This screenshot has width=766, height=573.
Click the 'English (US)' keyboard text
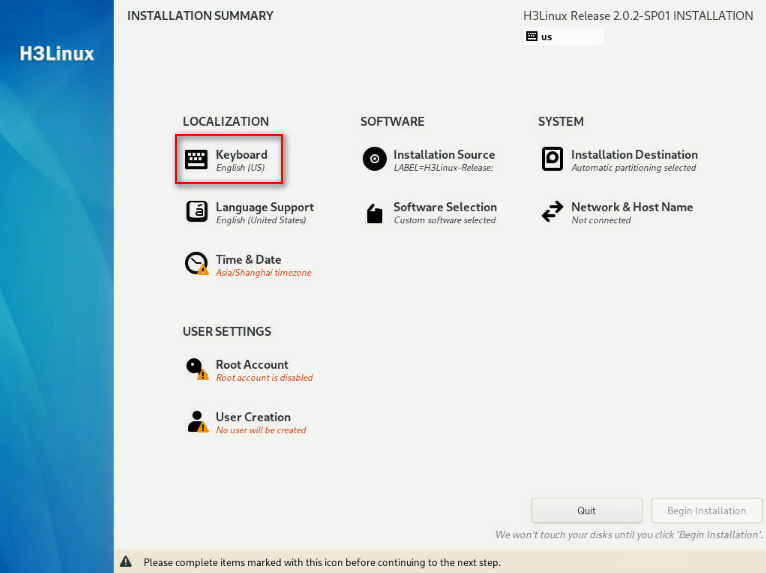tap(240, 168)
